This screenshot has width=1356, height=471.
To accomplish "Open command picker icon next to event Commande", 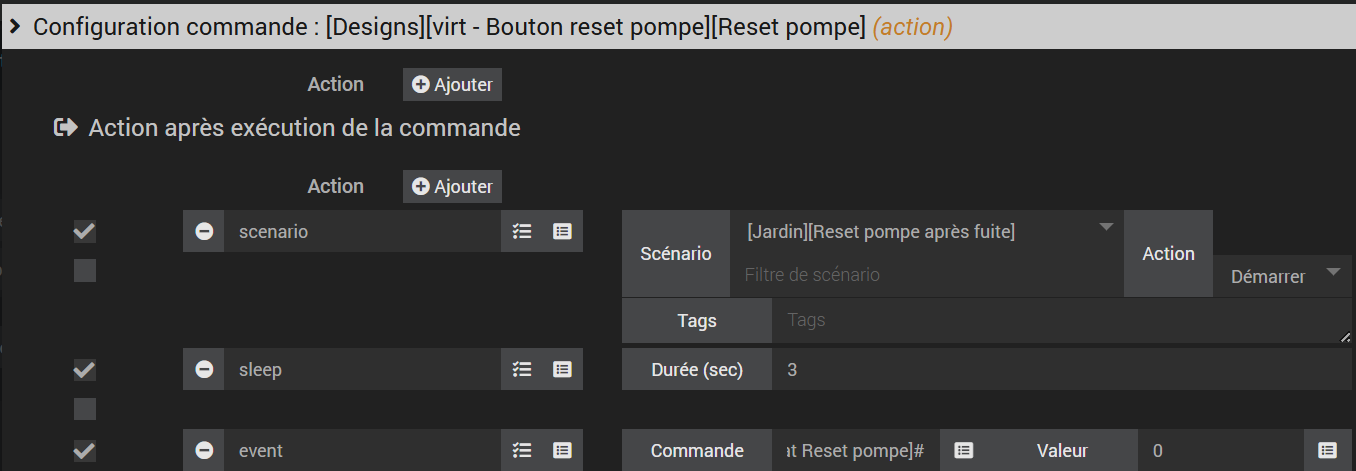I will pos(963,450).
